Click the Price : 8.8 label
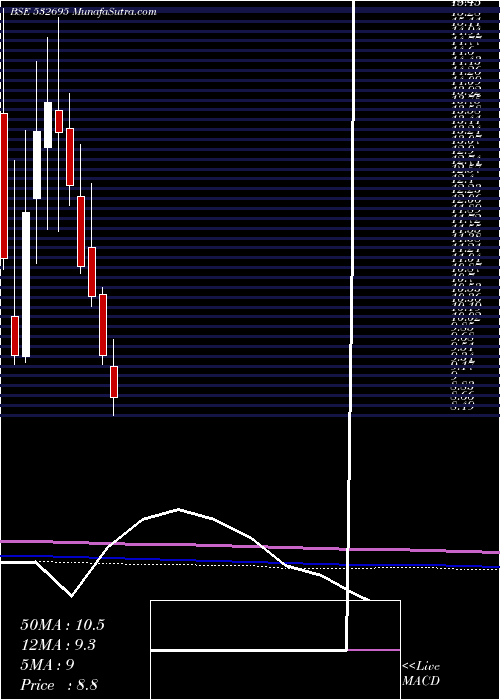Image resolution: width=500 pixels, height=700 pixels. click(59, 685)
